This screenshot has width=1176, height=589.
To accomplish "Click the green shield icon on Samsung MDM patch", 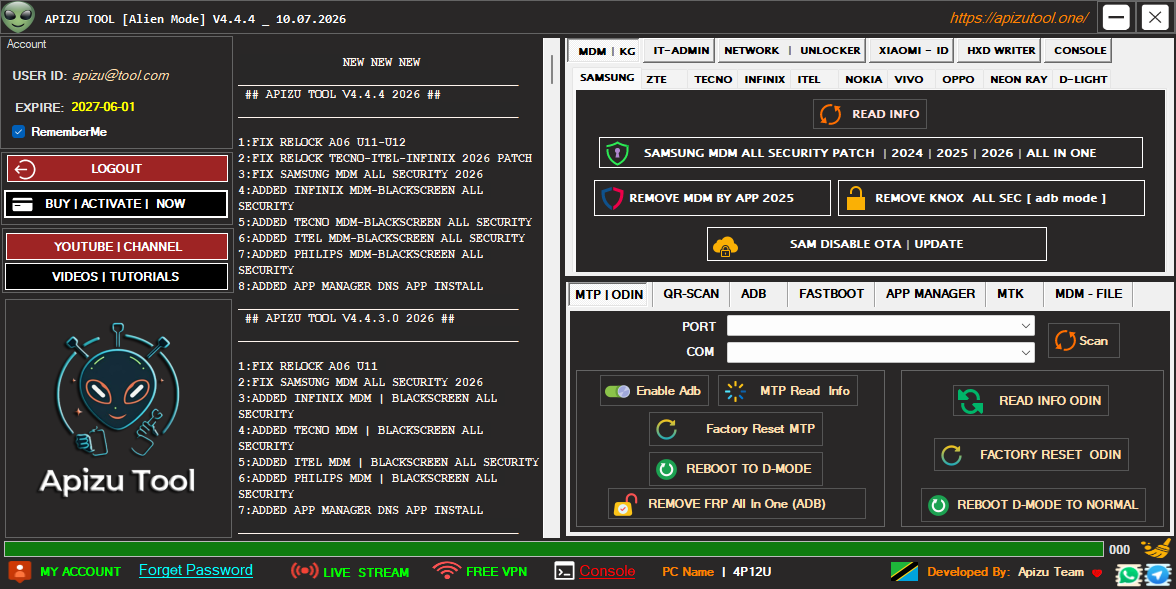I will 616,152.
